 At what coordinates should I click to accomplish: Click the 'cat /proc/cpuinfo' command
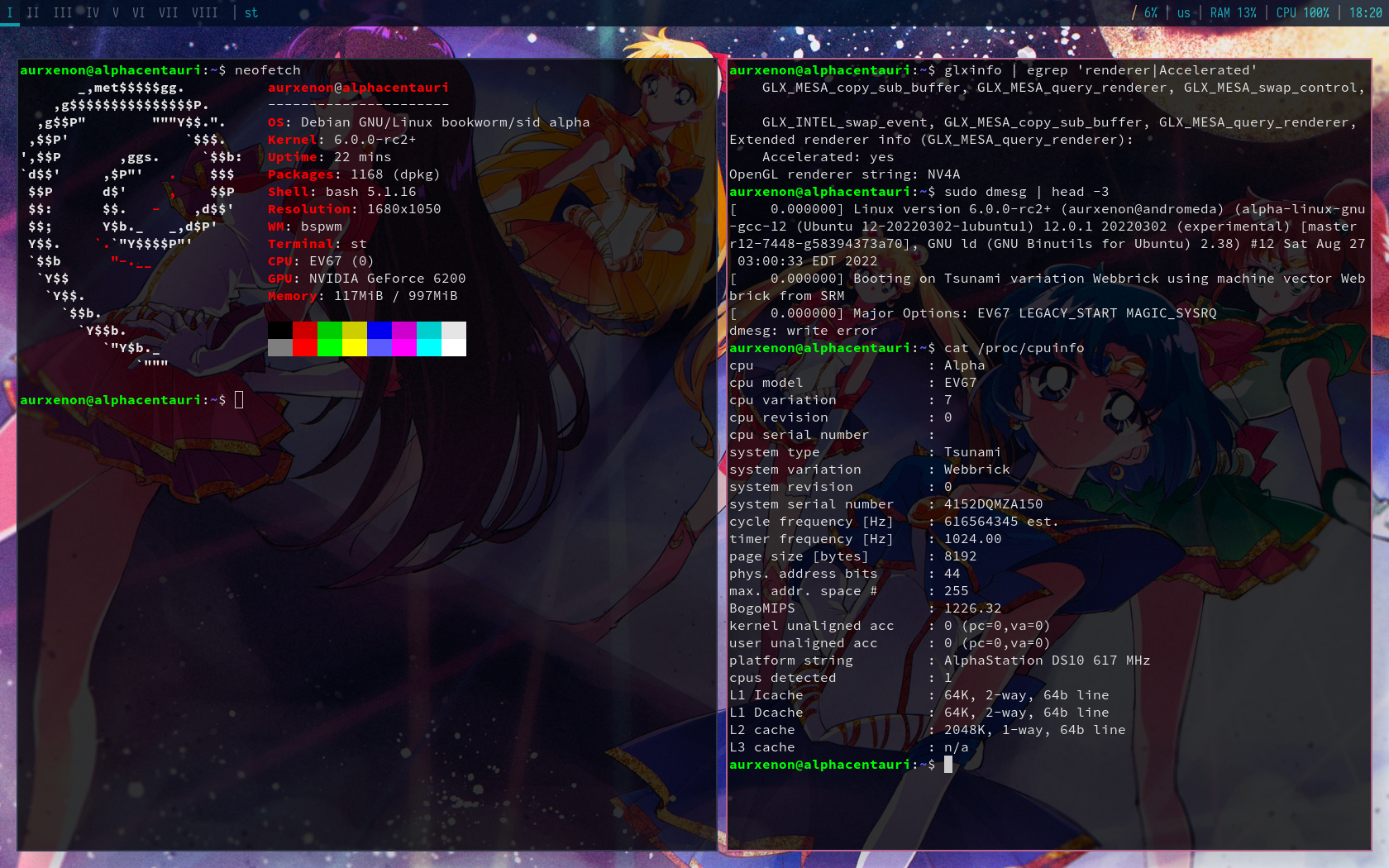point(1014,348)
